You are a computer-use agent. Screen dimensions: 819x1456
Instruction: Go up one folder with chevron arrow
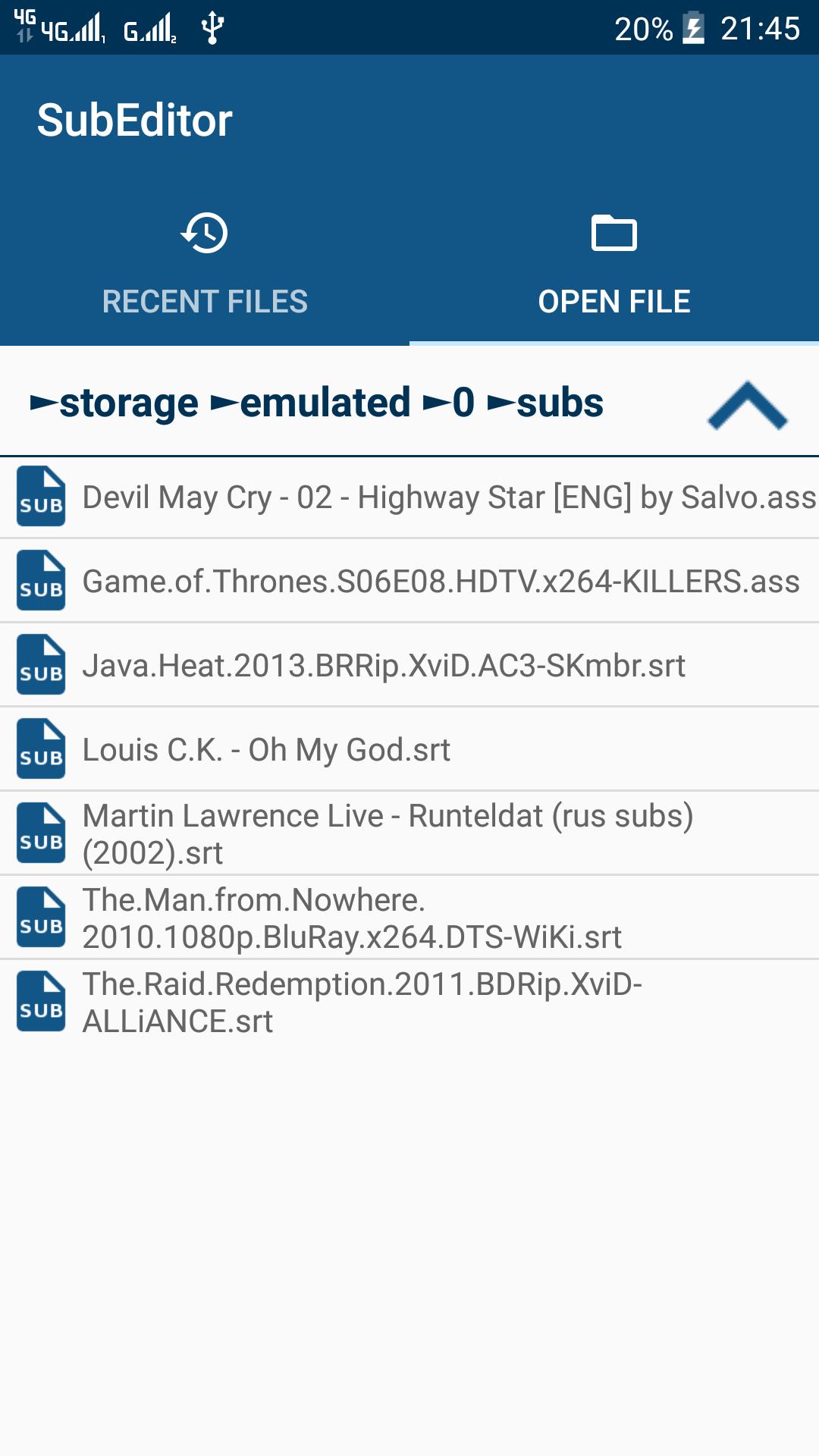[x=747, y=404]
